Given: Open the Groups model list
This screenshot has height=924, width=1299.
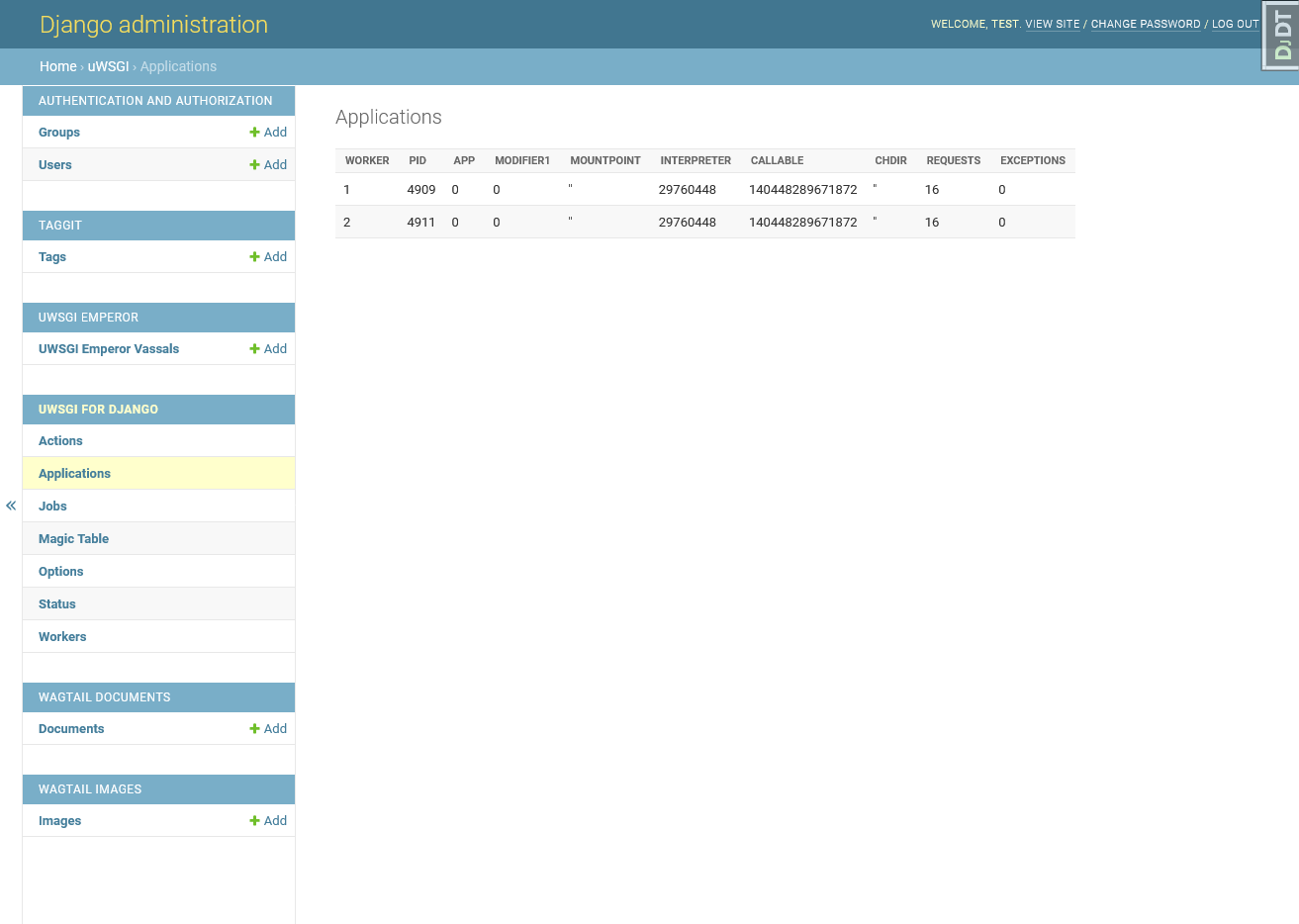Looking at the screenshot, I should pos(59,133).
